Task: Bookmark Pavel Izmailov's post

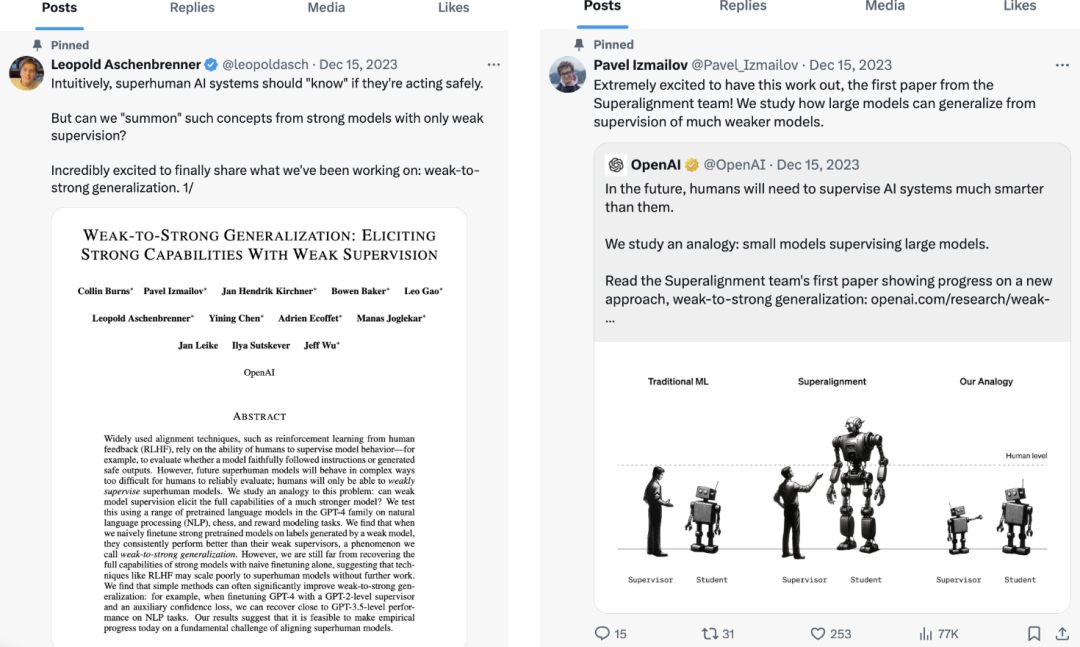Action: (1034, 633)
